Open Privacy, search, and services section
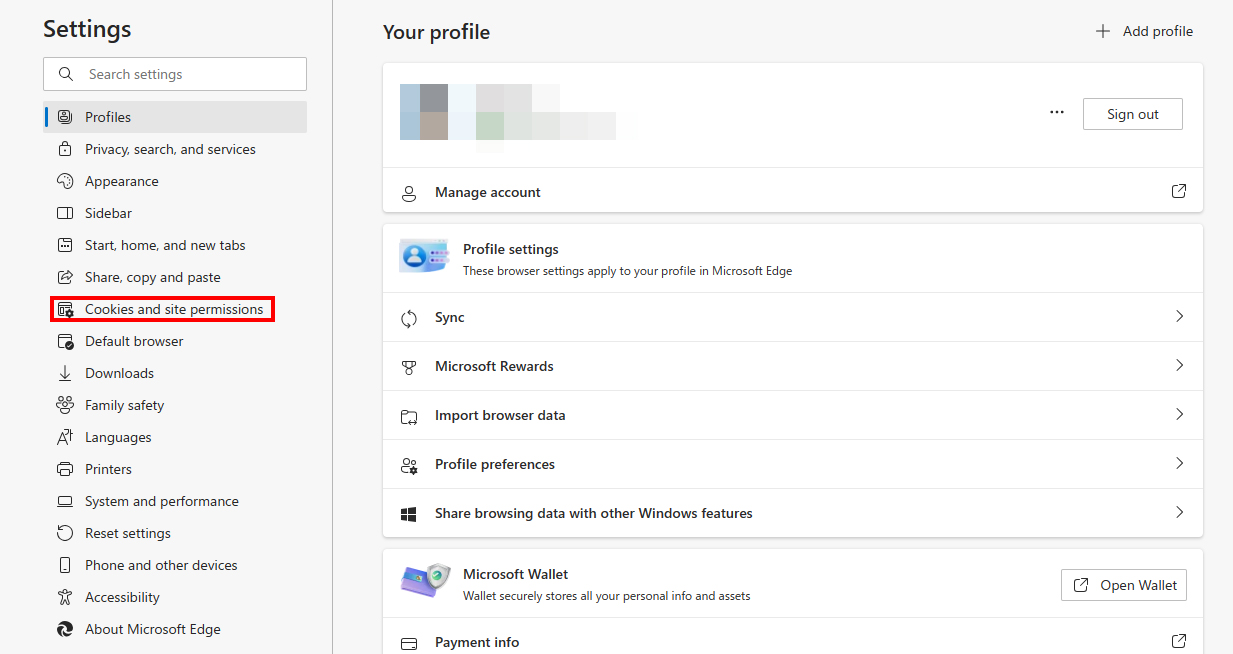This screenshot has height=654, width=1233. coord(176,149)
